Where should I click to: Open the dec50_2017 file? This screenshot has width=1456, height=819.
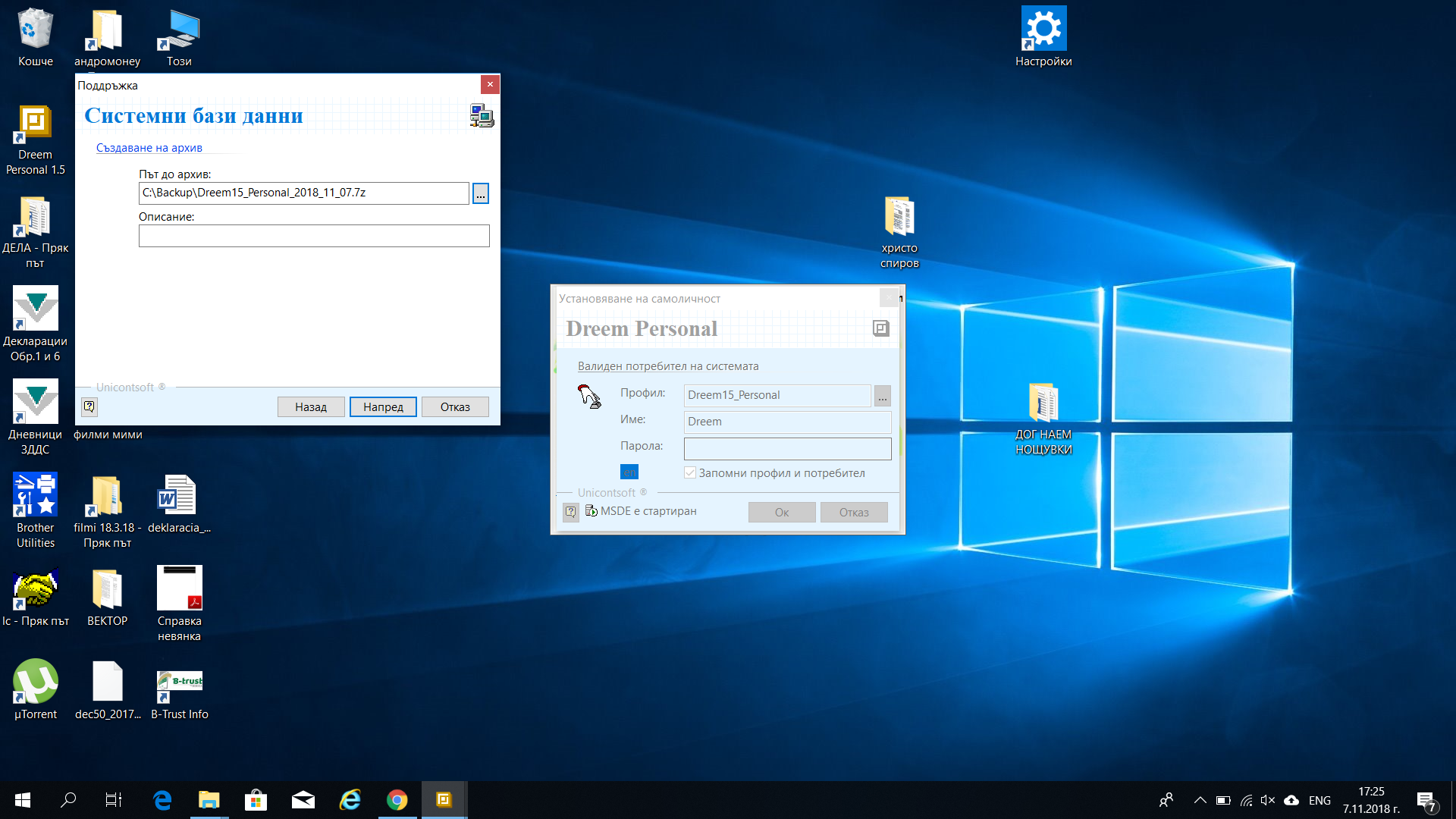(107, 690)
